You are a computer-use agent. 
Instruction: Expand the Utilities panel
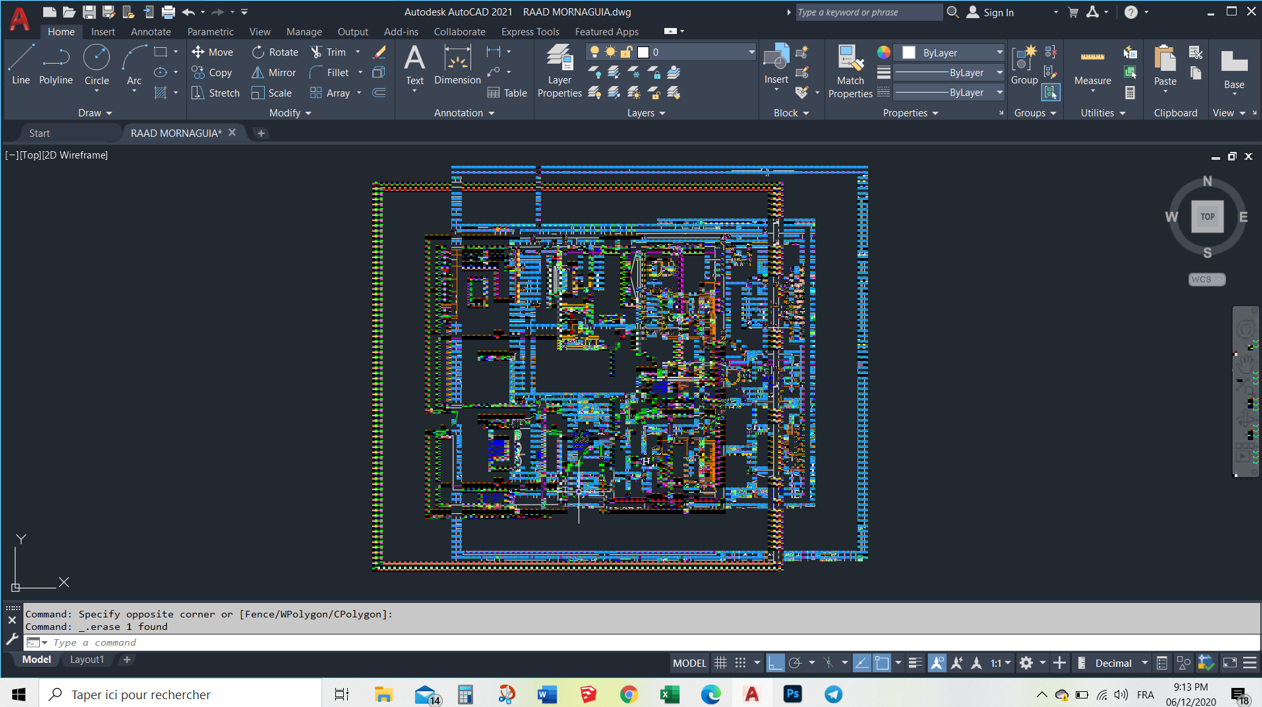pyautogui.click(x=1103, y=113)
